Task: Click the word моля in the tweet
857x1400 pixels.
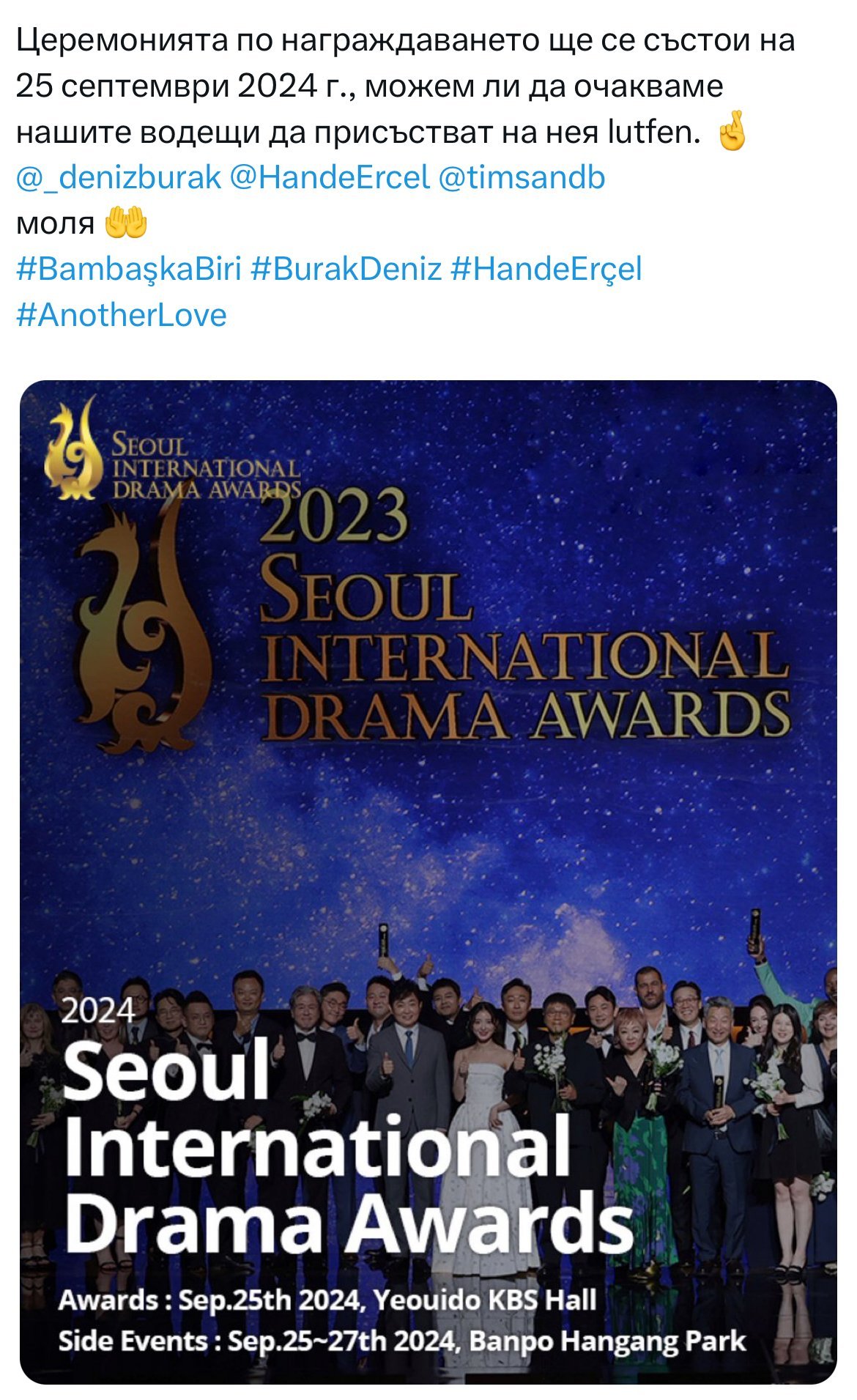Action: pyautogui.click(x=56, y=224)
